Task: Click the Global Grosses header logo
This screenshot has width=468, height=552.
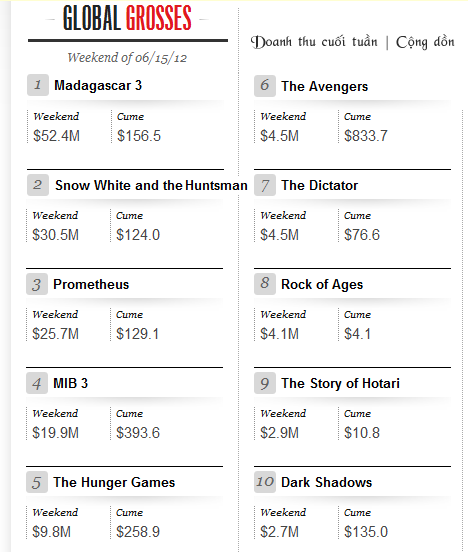Action: point(127,18)
